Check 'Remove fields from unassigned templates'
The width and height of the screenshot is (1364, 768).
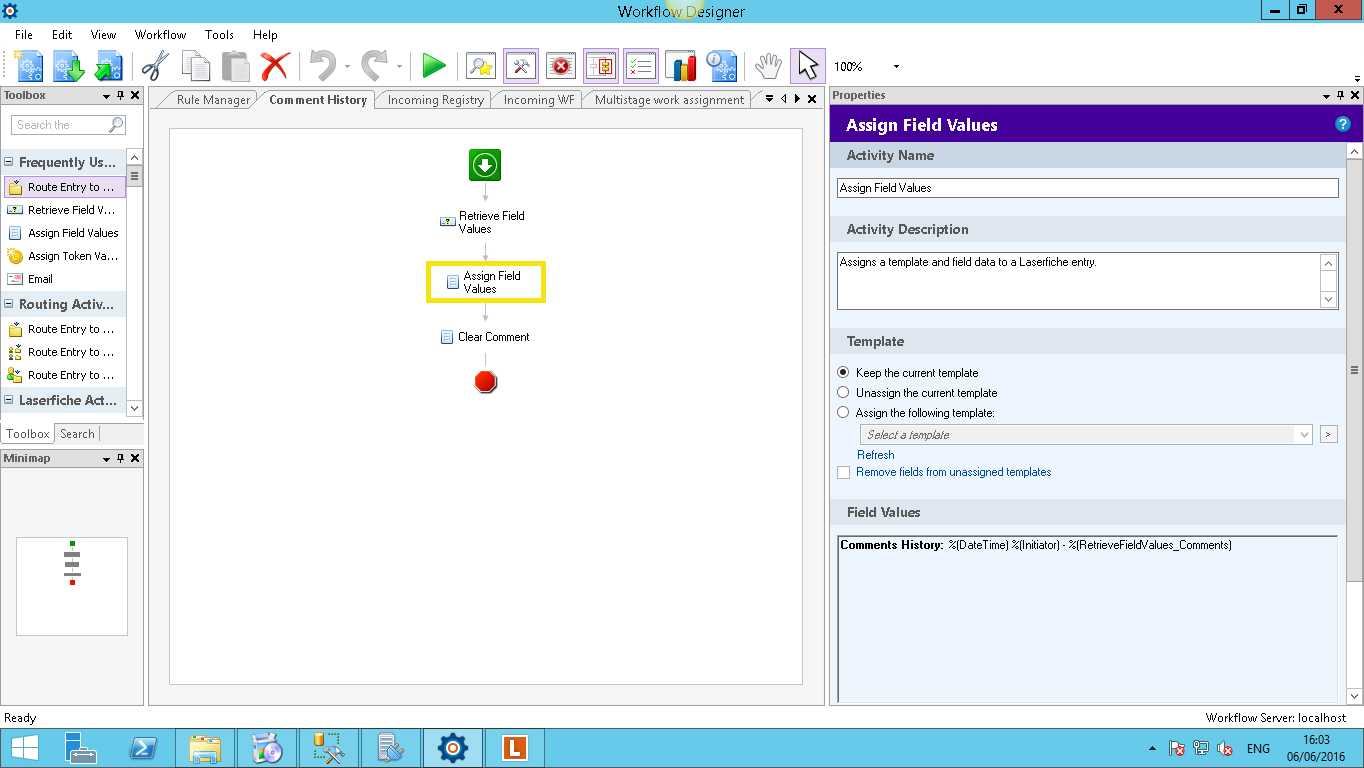pyautogui.click(x=843, y=472)
